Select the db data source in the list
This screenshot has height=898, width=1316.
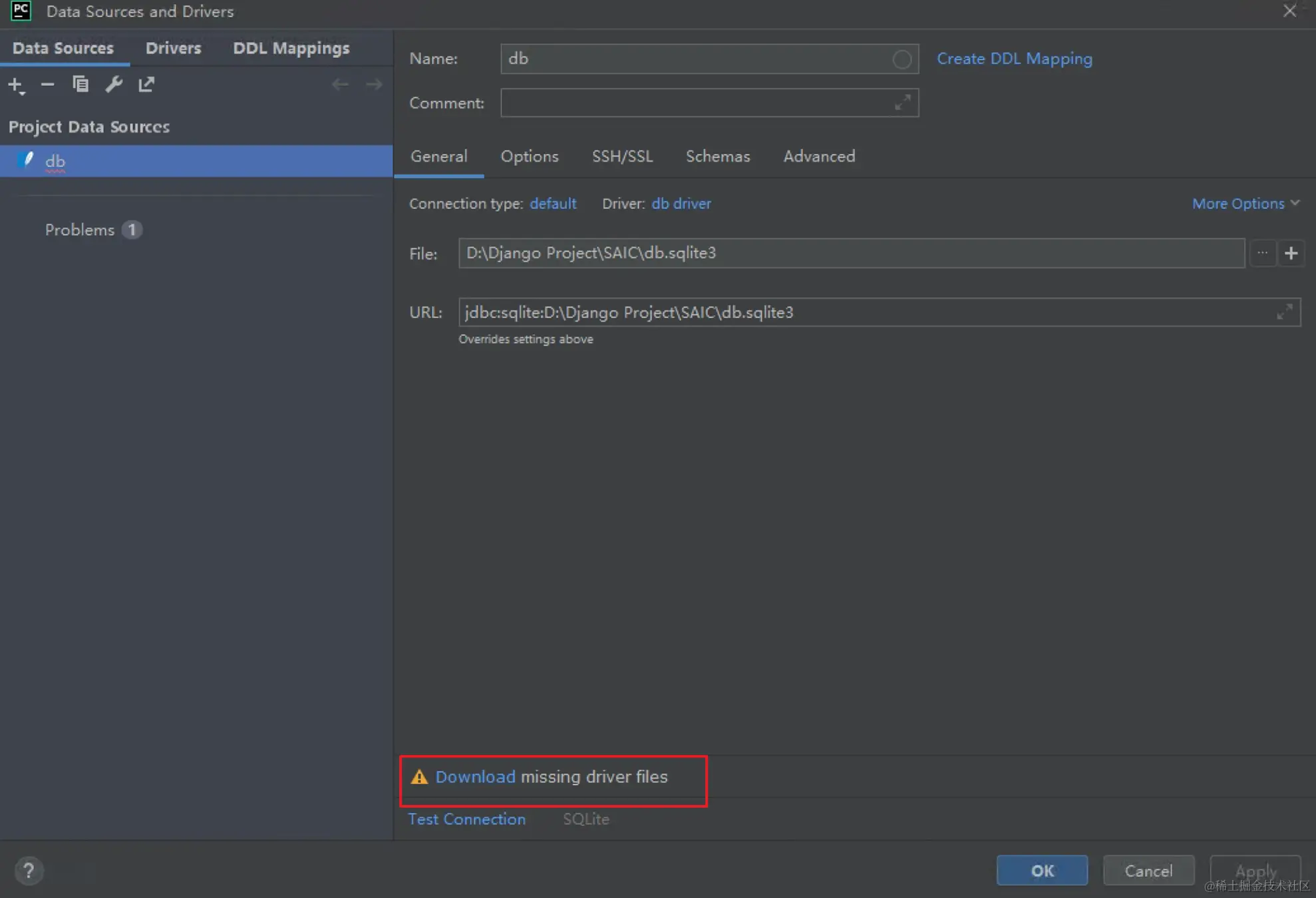click(x=55, y=161)
